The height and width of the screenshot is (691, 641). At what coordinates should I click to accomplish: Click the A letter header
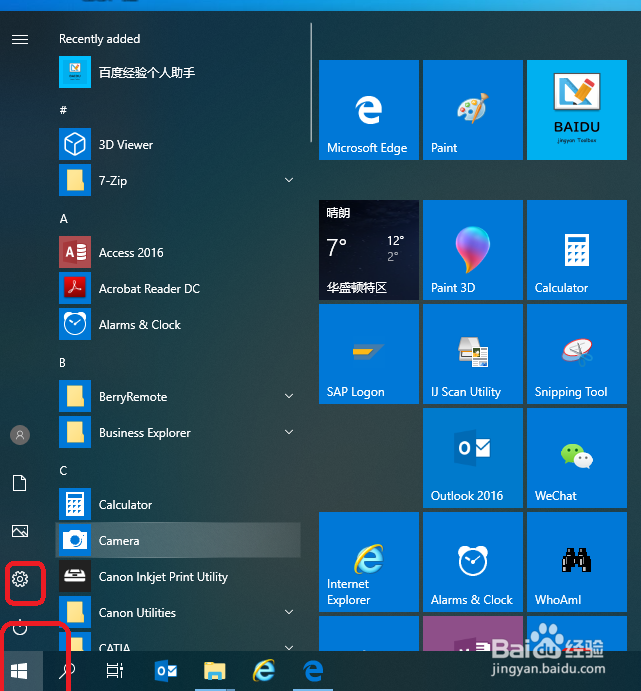[63, 219]
